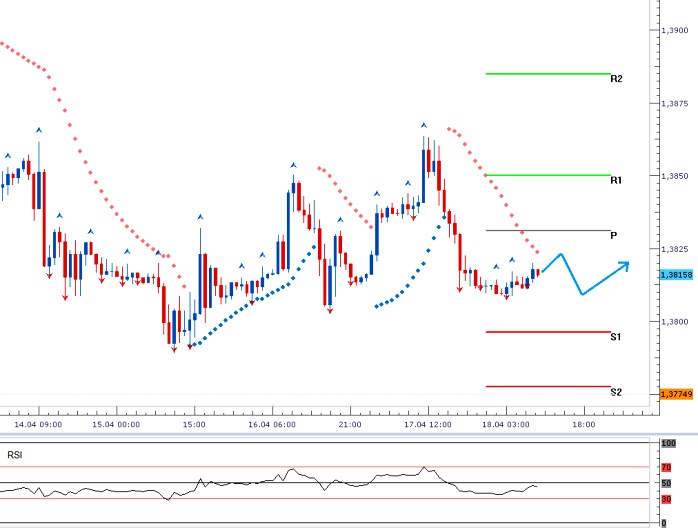Click the 15.04 00:00 time label
Screen dimensions: 698x528
pyautogui.click(x=116, y=424)
